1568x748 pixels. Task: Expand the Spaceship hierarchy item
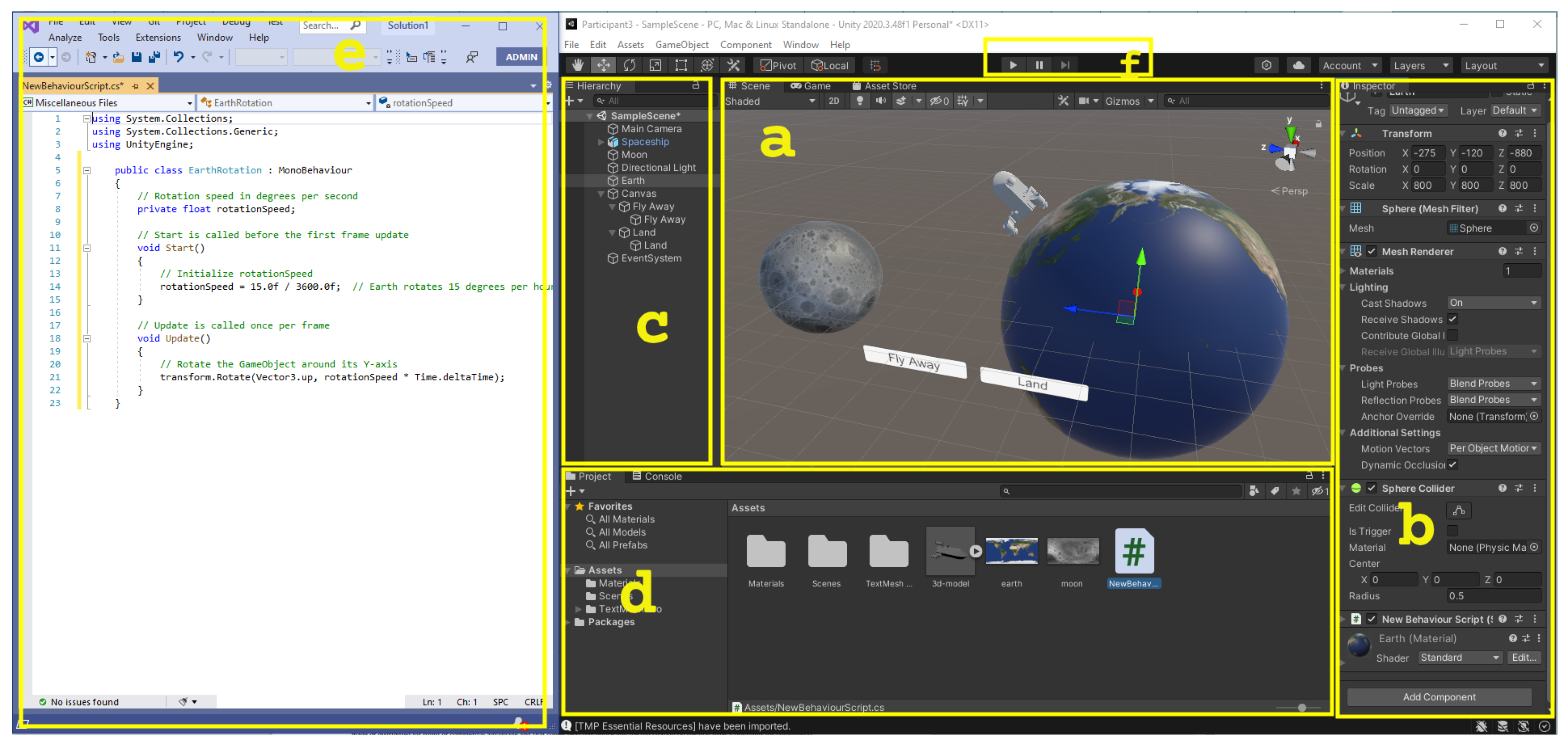(601, 142)
